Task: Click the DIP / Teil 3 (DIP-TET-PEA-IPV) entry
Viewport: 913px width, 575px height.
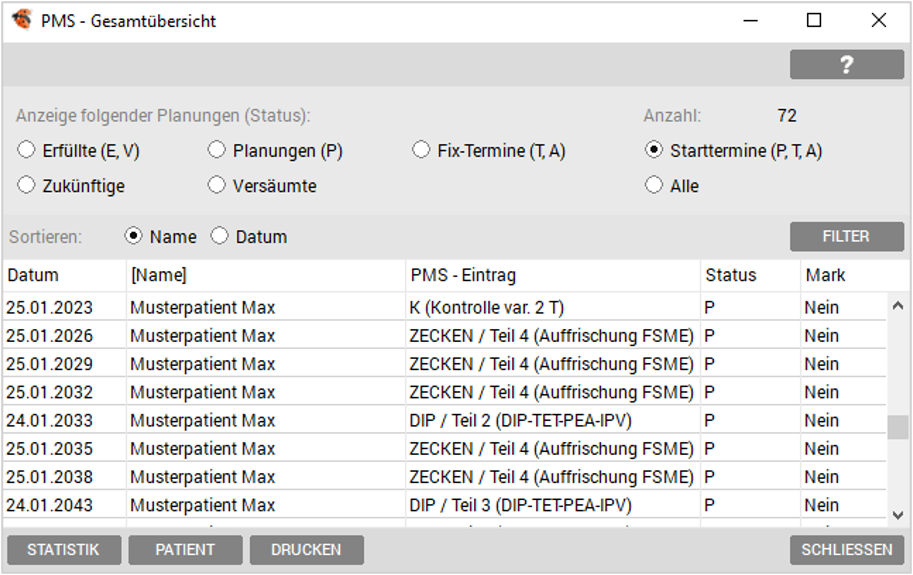Action: 521,505
